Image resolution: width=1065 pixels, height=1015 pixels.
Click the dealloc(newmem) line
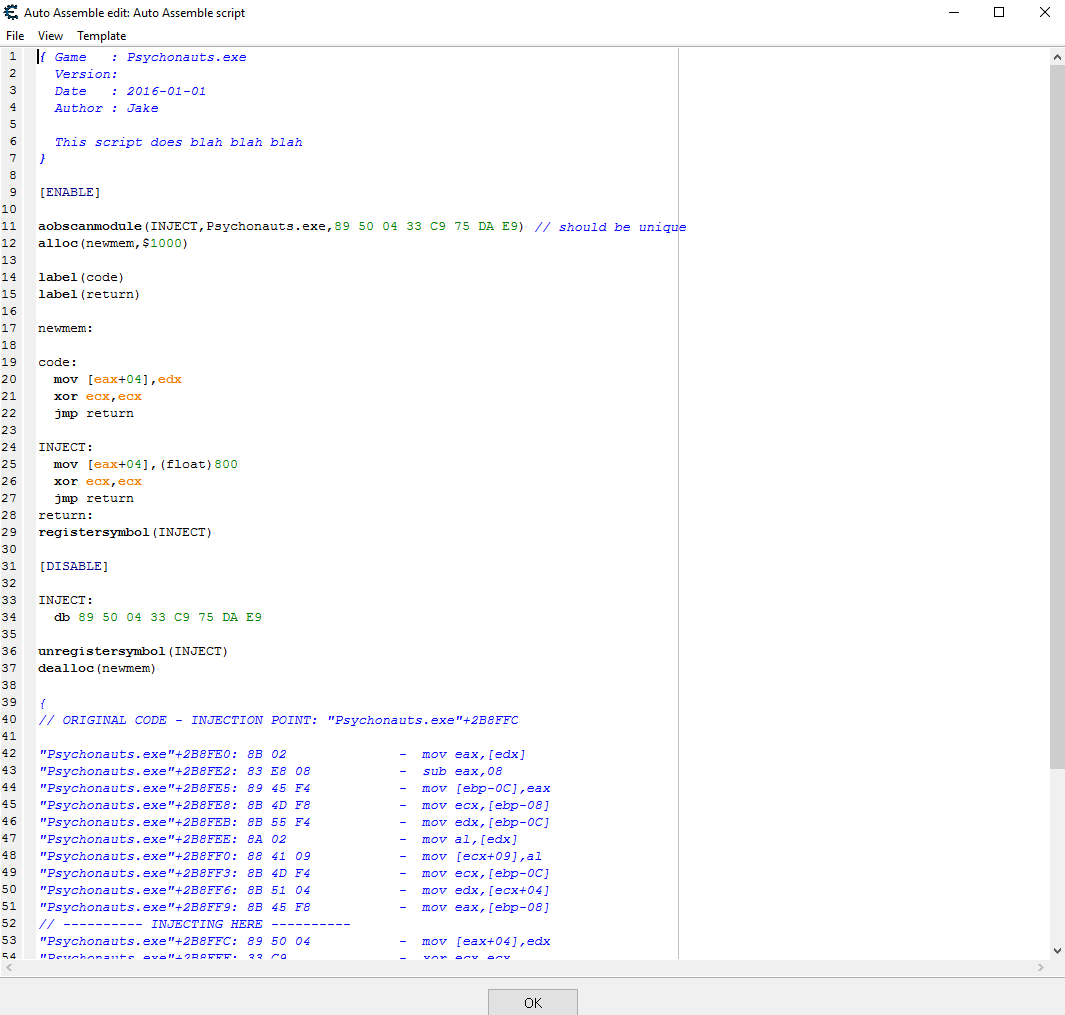pos(97,668)
